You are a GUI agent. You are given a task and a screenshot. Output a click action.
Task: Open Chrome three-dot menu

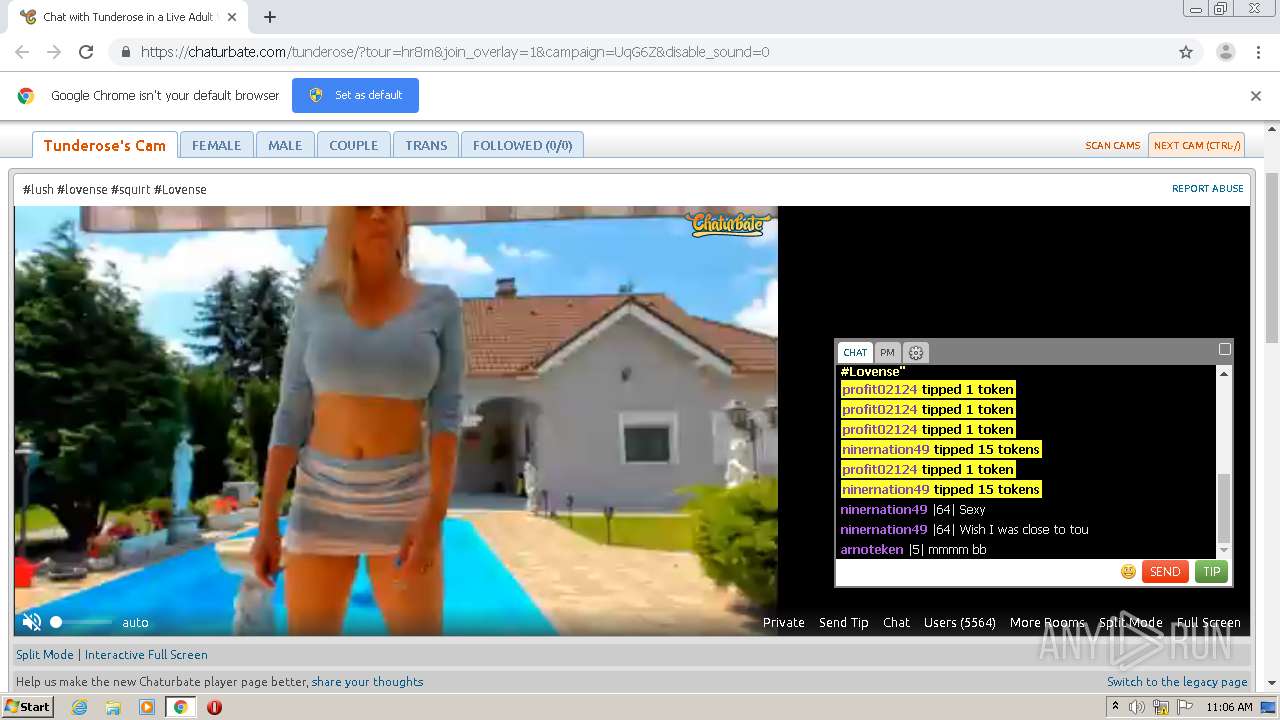1258,52
